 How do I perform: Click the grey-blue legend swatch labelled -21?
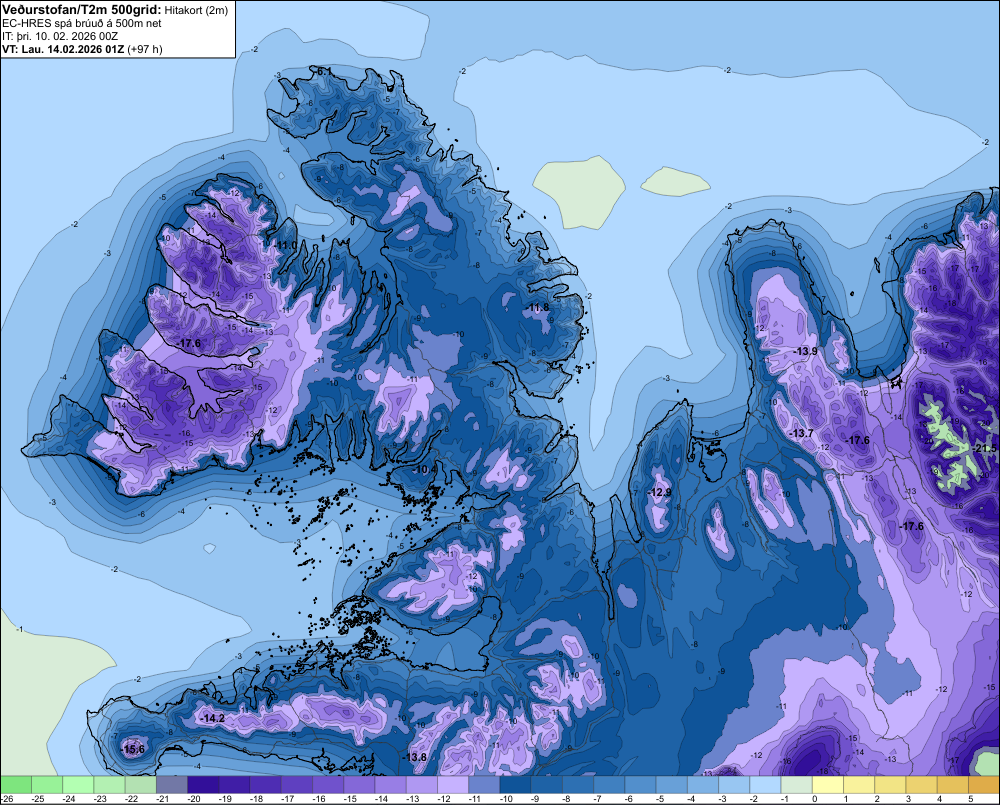coord(172,785)
